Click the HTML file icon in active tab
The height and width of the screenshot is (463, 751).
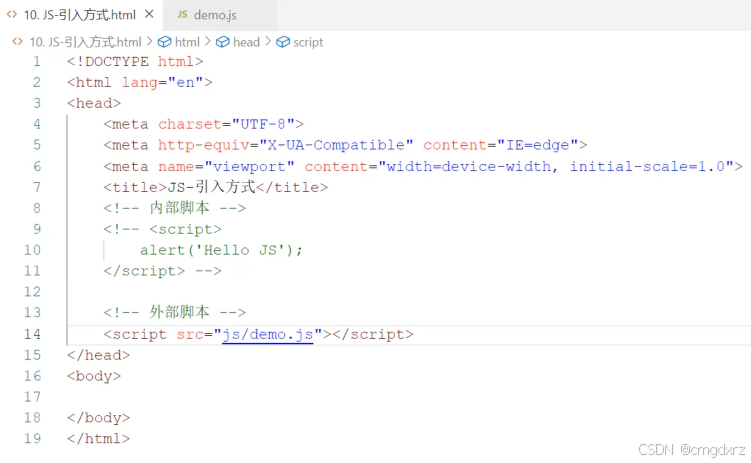[12, 14]
